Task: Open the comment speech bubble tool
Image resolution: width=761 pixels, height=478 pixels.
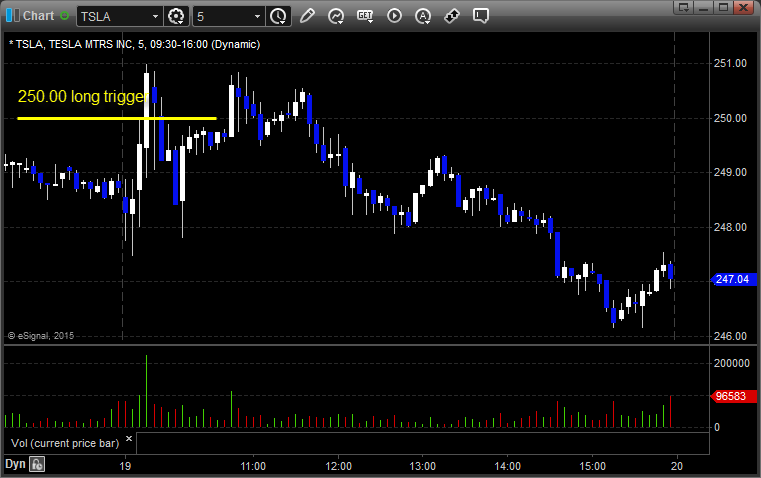Action: coord(480,16)
